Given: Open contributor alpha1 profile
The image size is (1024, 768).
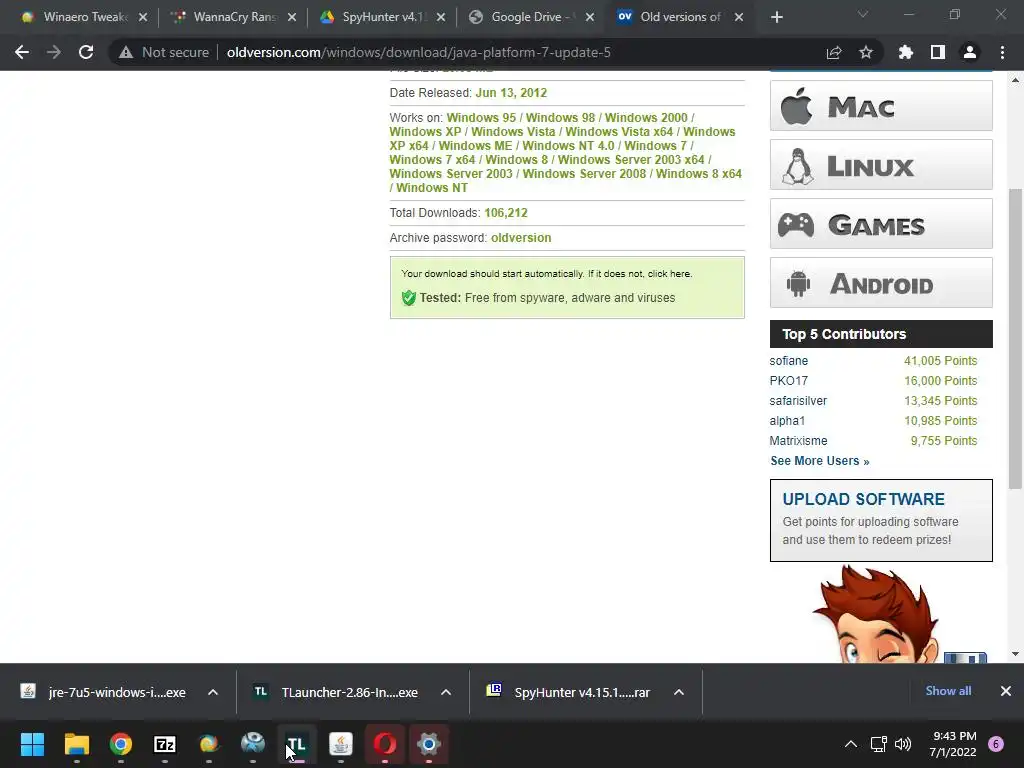Looking at the screenshot, I should point(787,421).
